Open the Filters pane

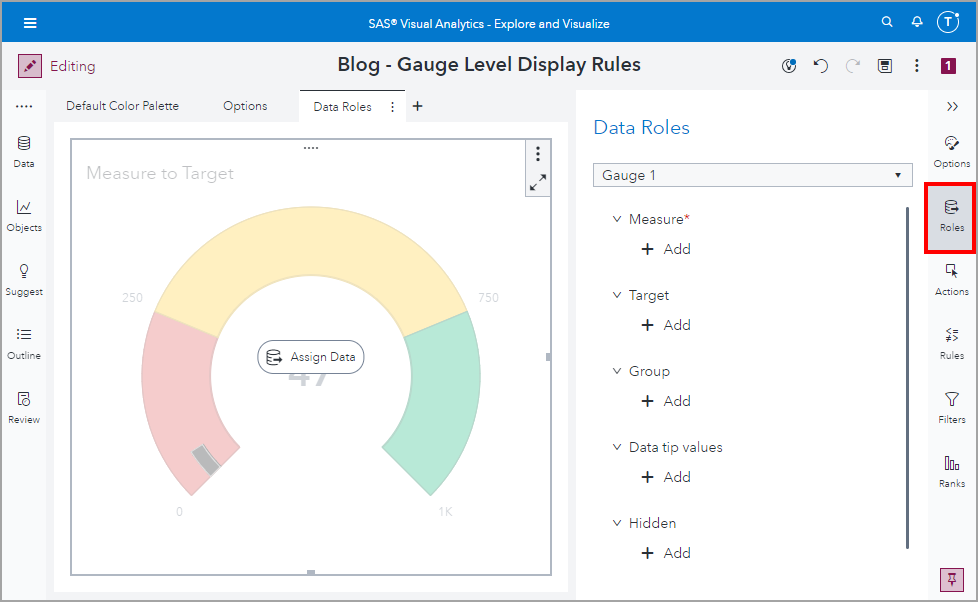pyautogui.click(x=951, y=406)
